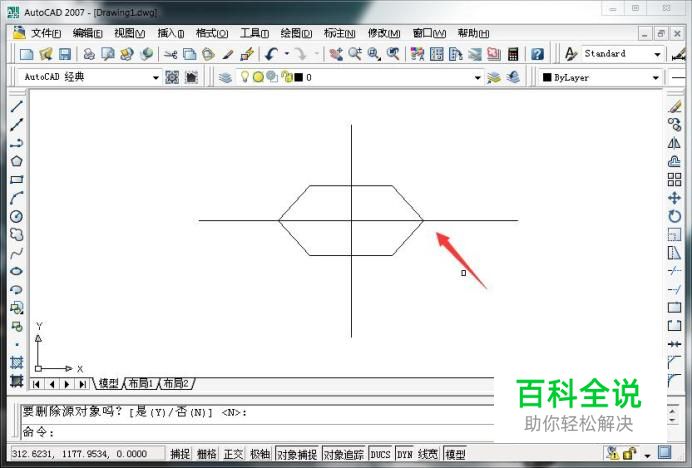Select the Circle tool
This screenshot has height=468, width=692.
click(17, 216)
